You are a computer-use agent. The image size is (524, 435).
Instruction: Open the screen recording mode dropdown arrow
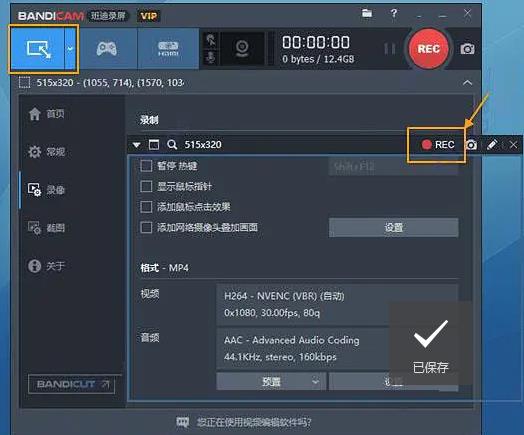[70, 49]
